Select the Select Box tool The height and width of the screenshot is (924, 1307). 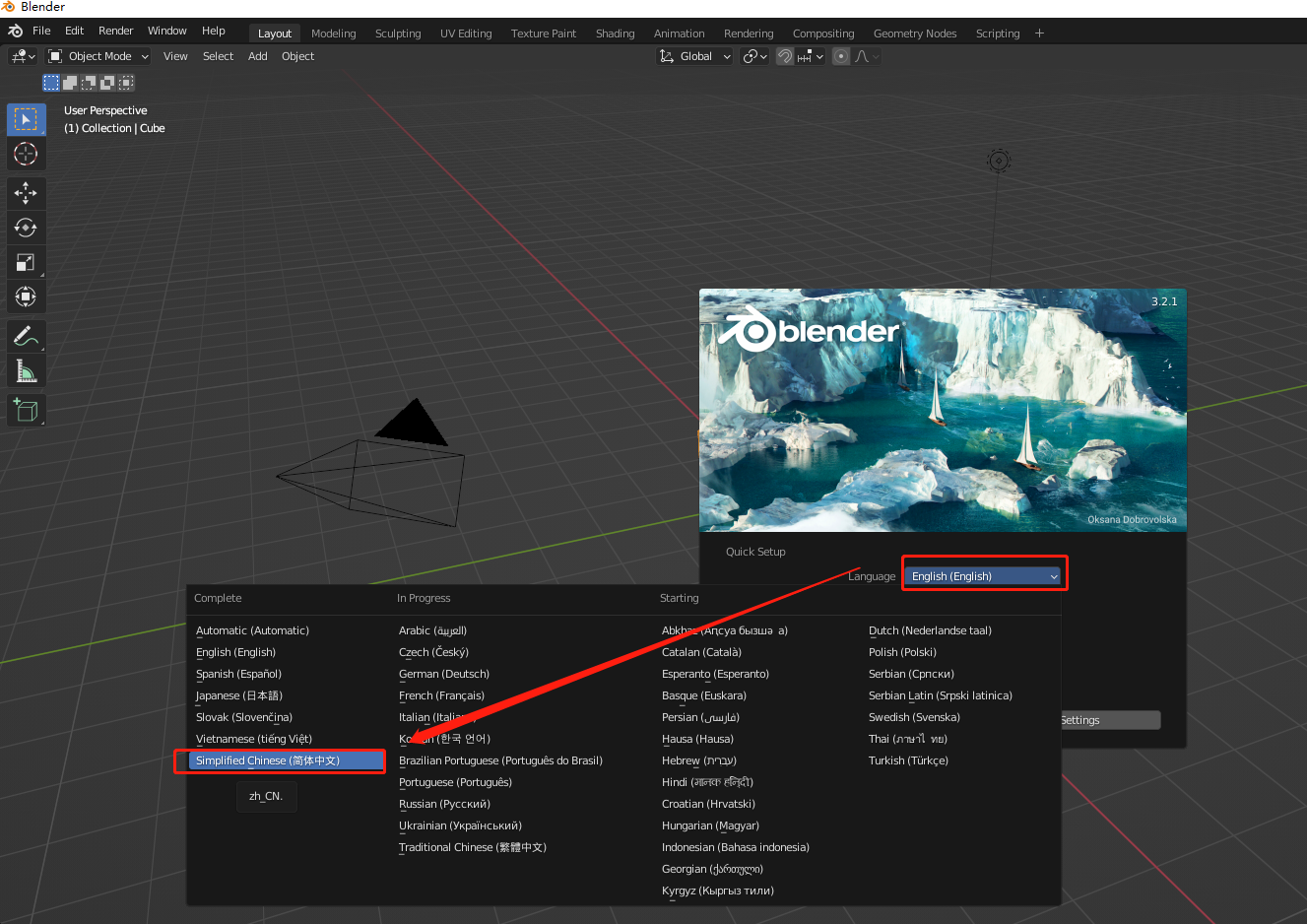27,119
